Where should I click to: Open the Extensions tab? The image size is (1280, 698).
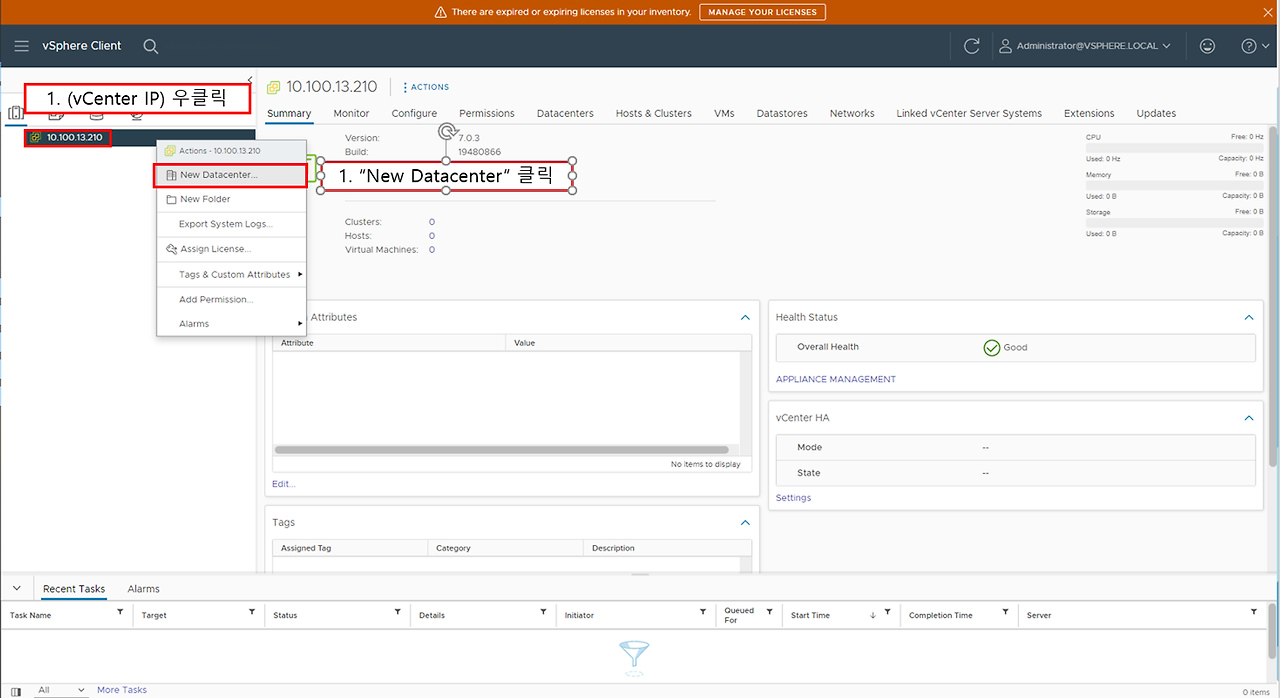tap(1089, 113)
